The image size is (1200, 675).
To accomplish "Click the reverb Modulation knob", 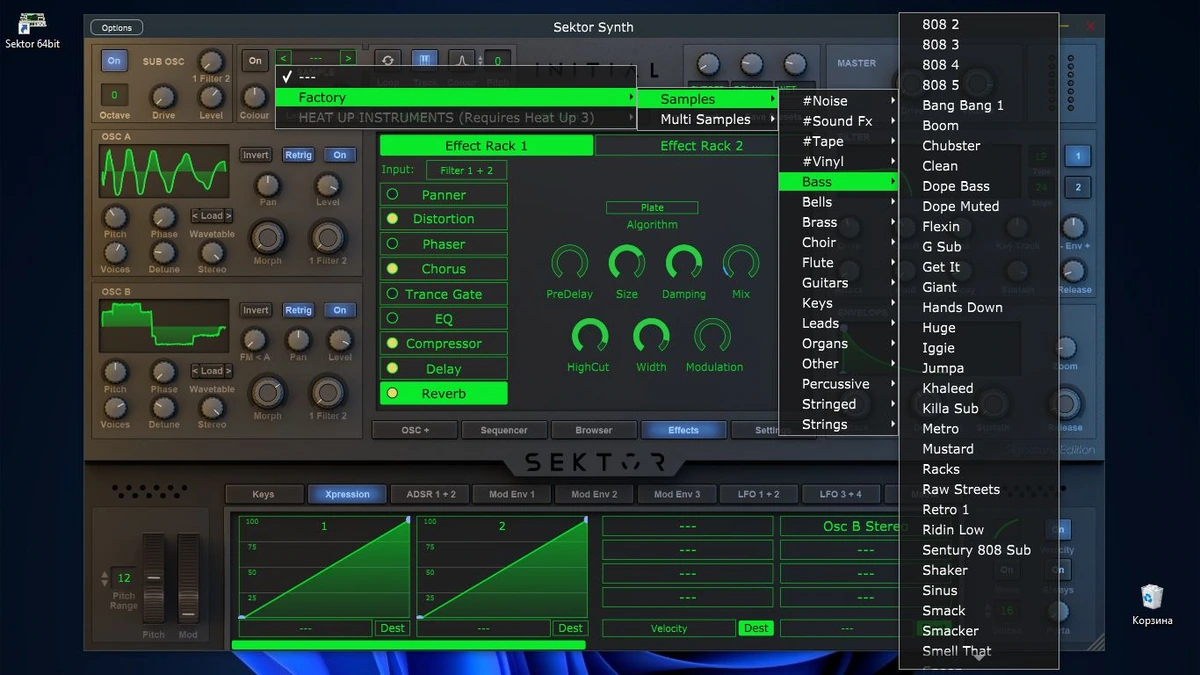I will [x=713, y=337].
